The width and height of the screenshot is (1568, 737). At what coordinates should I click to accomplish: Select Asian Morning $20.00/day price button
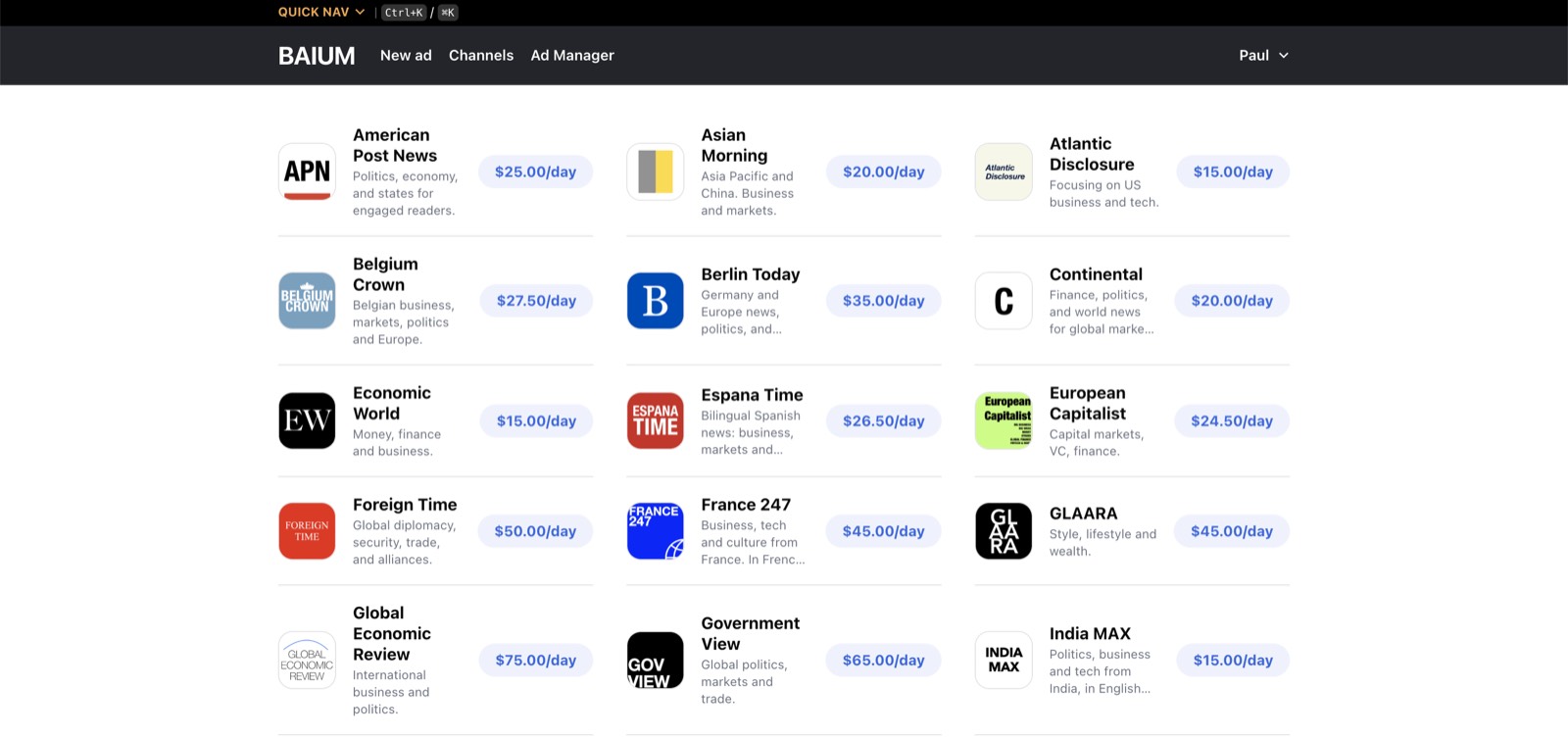(884, 172)
